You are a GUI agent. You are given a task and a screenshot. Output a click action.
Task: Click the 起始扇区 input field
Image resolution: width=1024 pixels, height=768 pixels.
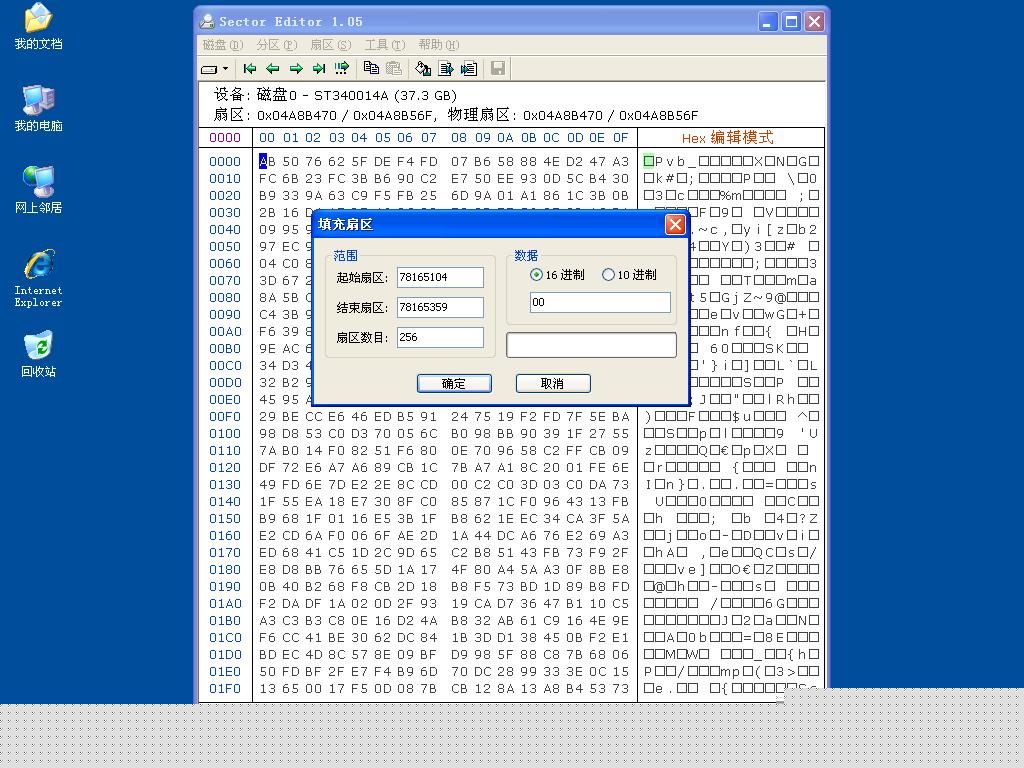[440, 277]
